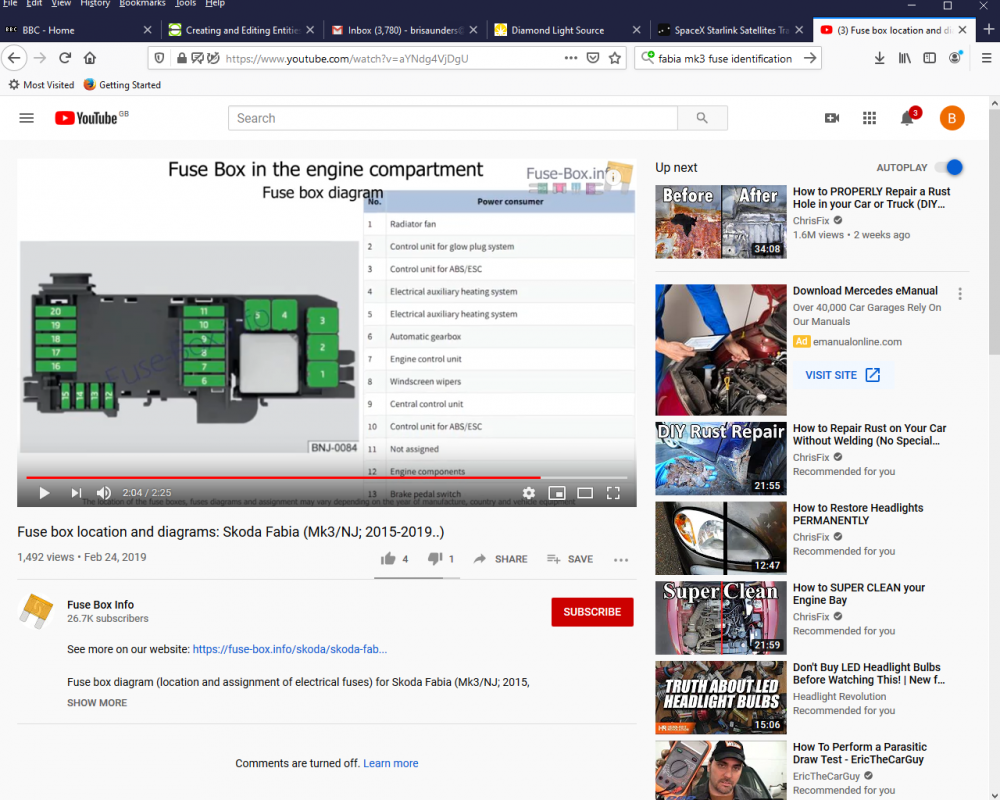This screenshot has width=1000, height=800.
Task: Open the notifications bell
Action: coord(907,118)
